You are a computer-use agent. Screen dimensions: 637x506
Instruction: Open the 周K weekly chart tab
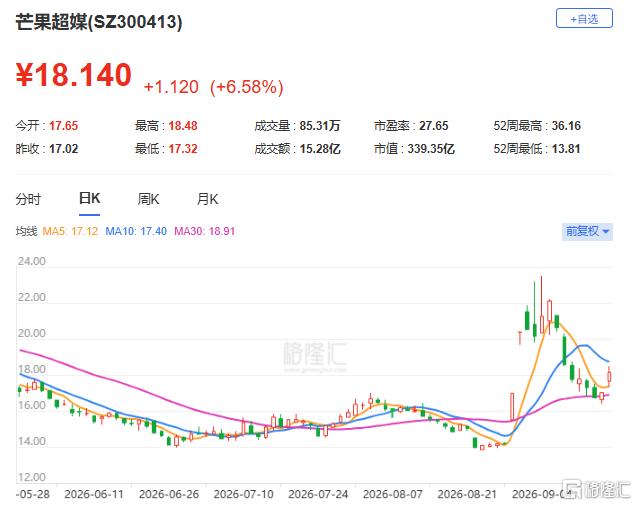(148, 199)
